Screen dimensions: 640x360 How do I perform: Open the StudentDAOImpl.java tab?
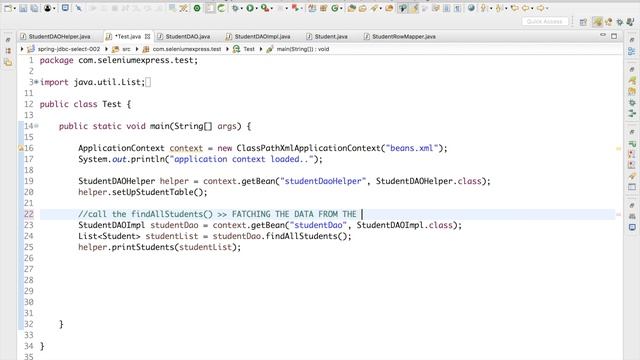tap(262, 36)
